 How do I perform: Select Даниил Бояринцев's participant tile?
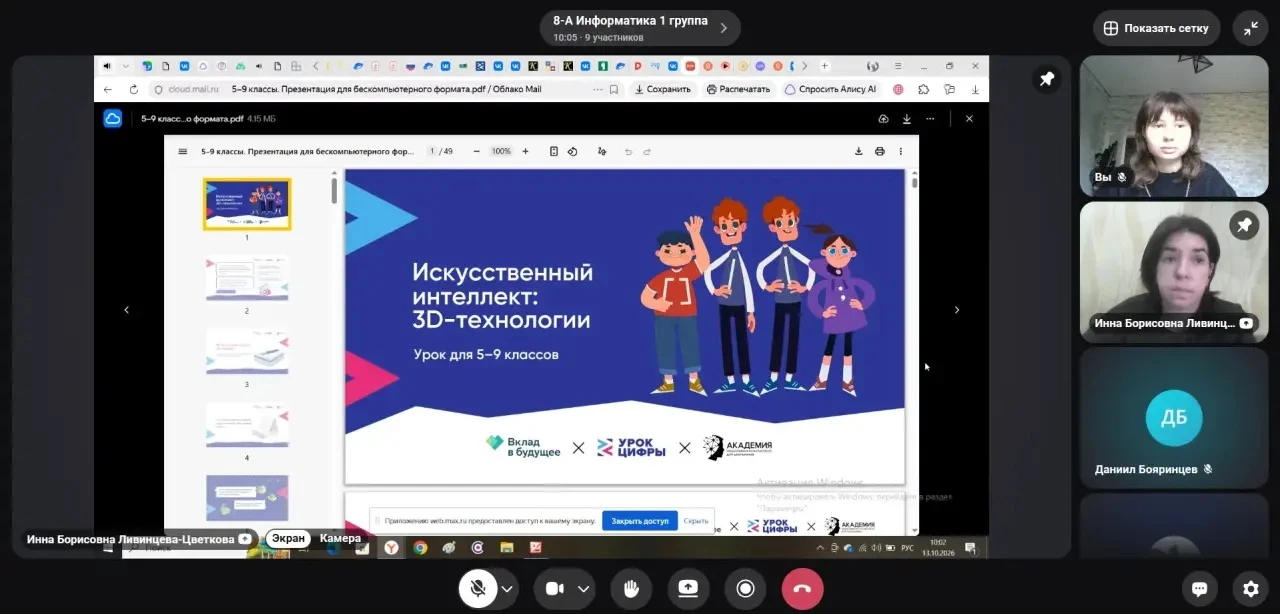tap(1174, 418)
